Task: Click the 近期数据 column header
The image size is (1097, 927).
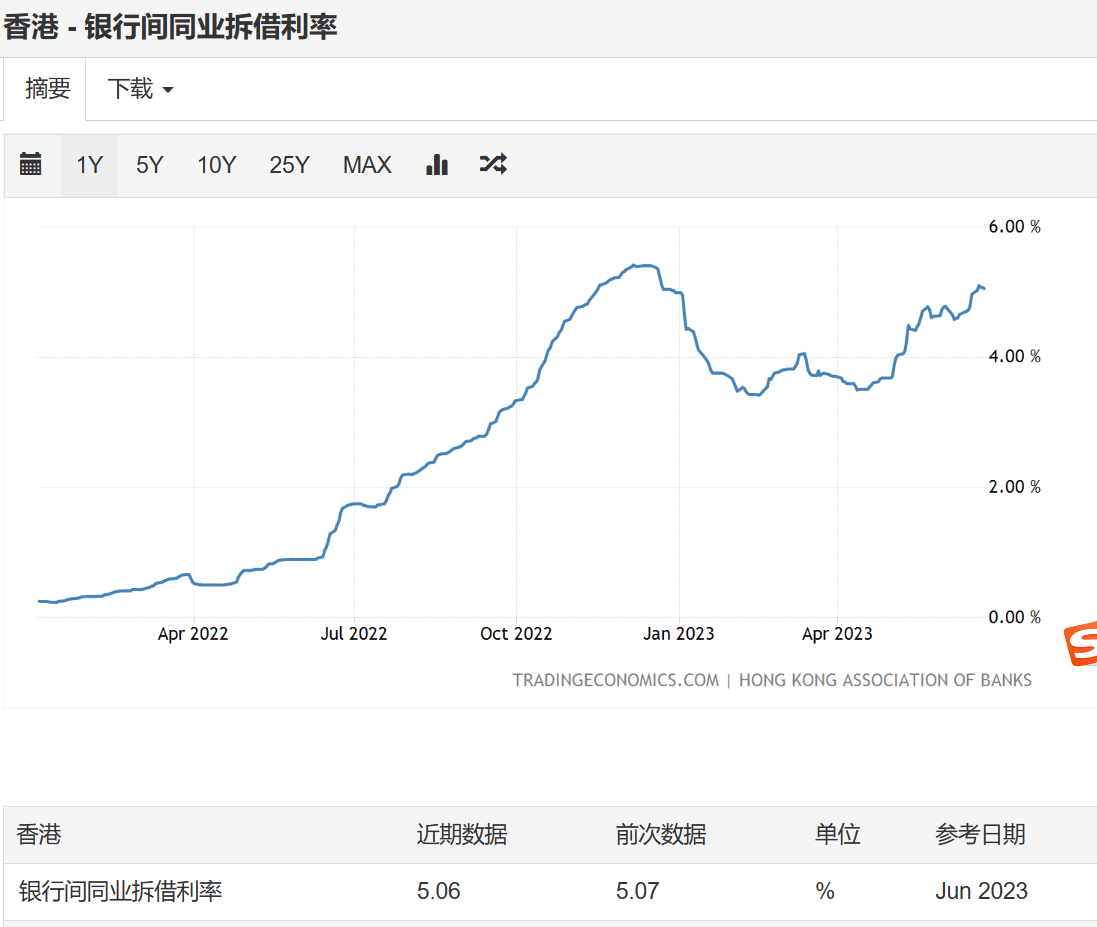Action: (461, 834)
